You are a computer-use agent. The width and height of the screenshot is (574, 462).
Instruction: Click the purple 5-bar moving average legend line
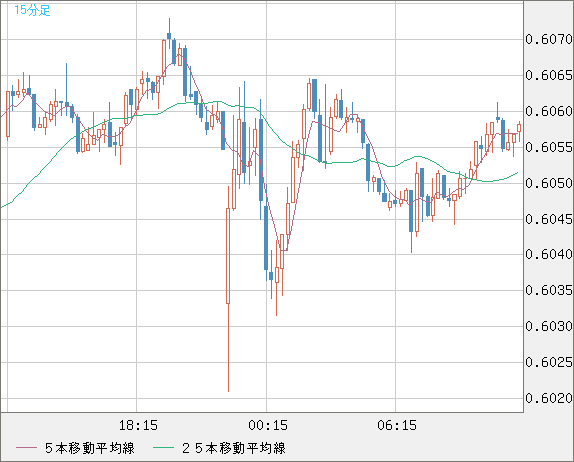click(x=26, y=448)
